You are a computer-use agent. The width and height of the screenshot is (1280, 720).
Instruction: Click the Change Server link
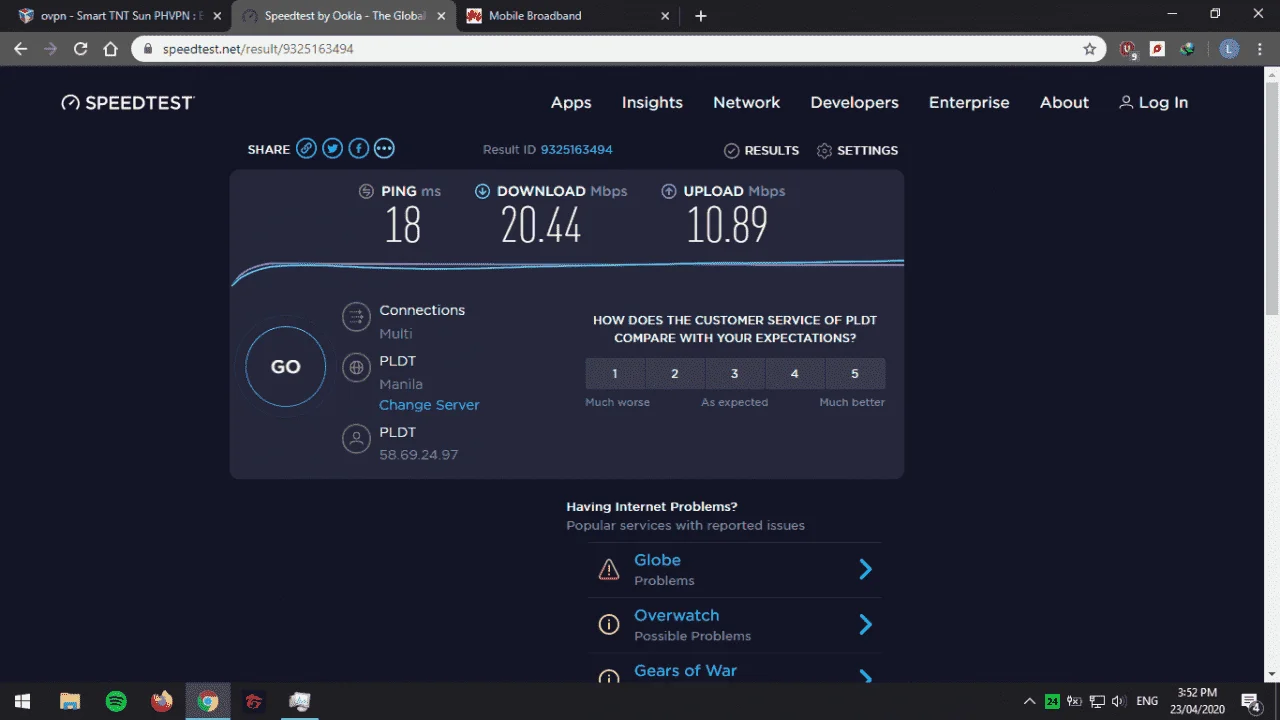(429, 405)
